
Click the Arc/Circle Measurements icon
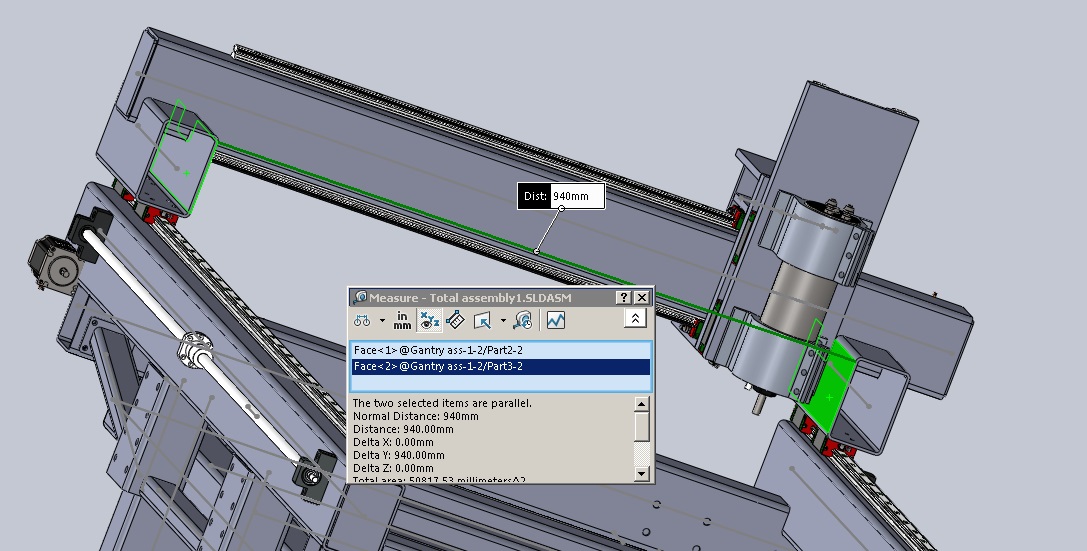point(362,321)
